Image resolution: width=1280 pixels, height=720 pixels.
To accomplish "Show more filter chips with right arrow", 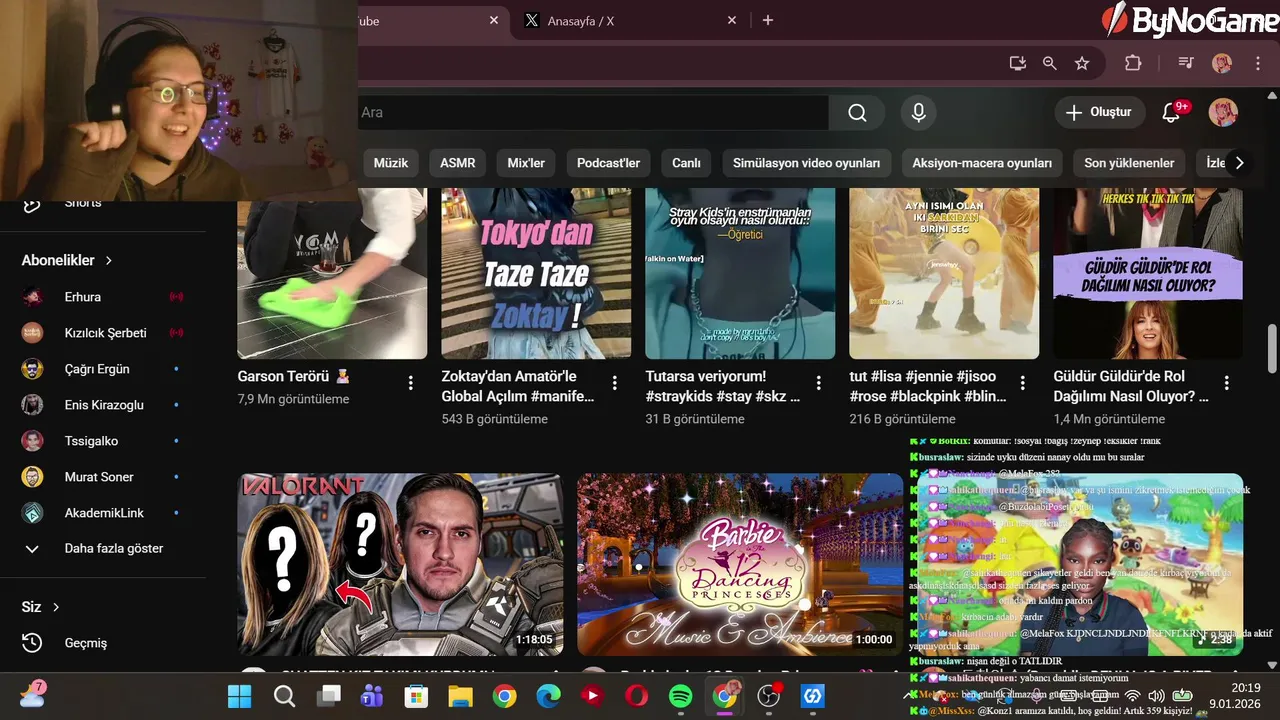I will (1239, 163).
